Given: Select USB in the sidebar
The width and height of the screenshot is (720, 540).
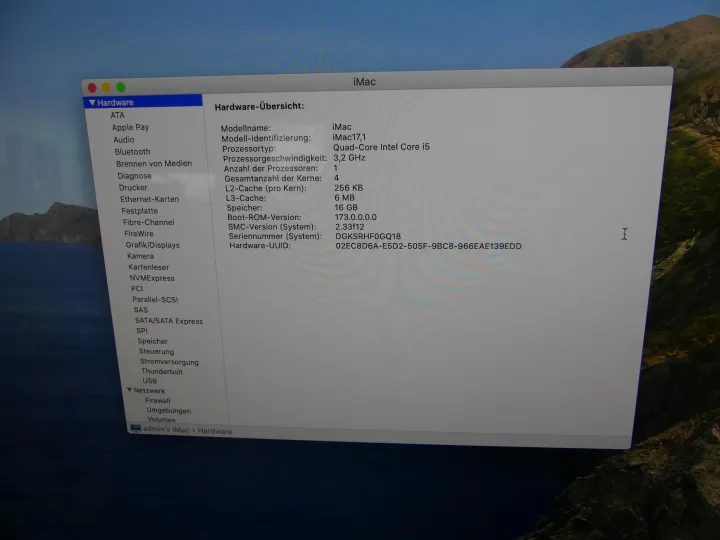Looking at the screenshot, I should (x=150, y=381).
